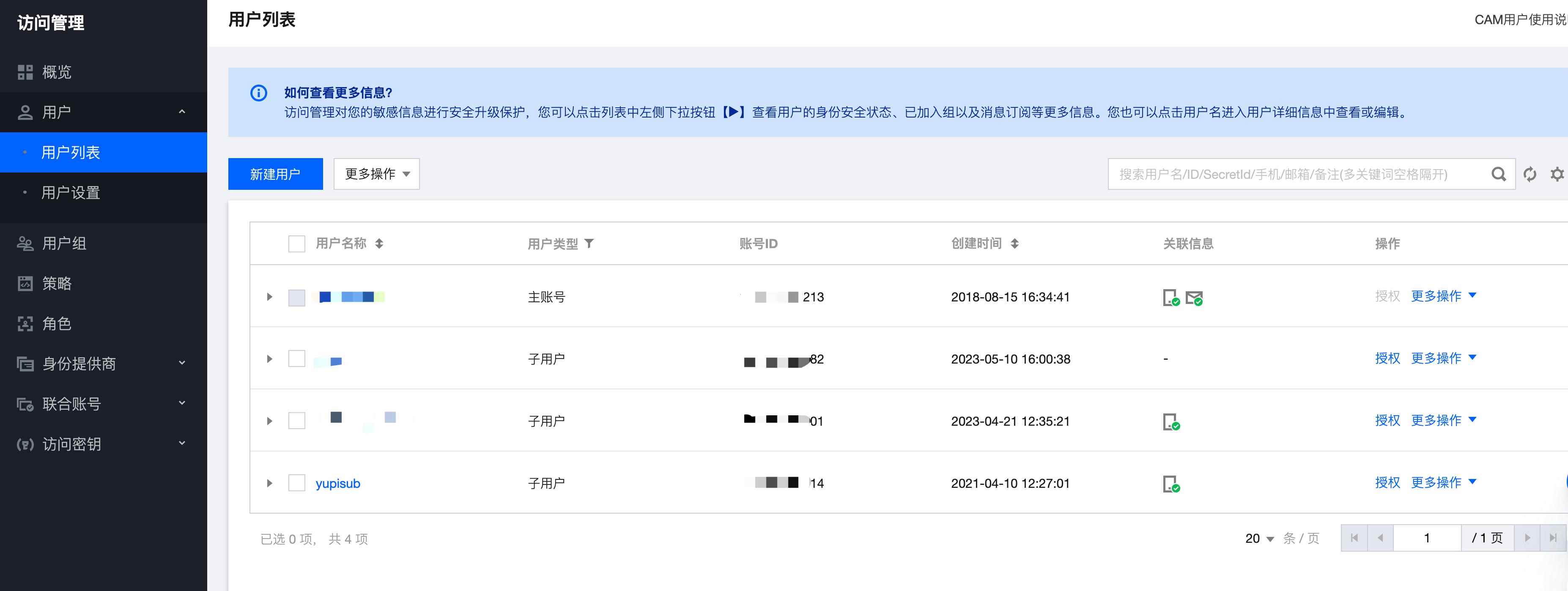Viewport: 1568px width, 591px height.
Task: Open 用户设置 in the sidebar
Action: tap(71, 193)
